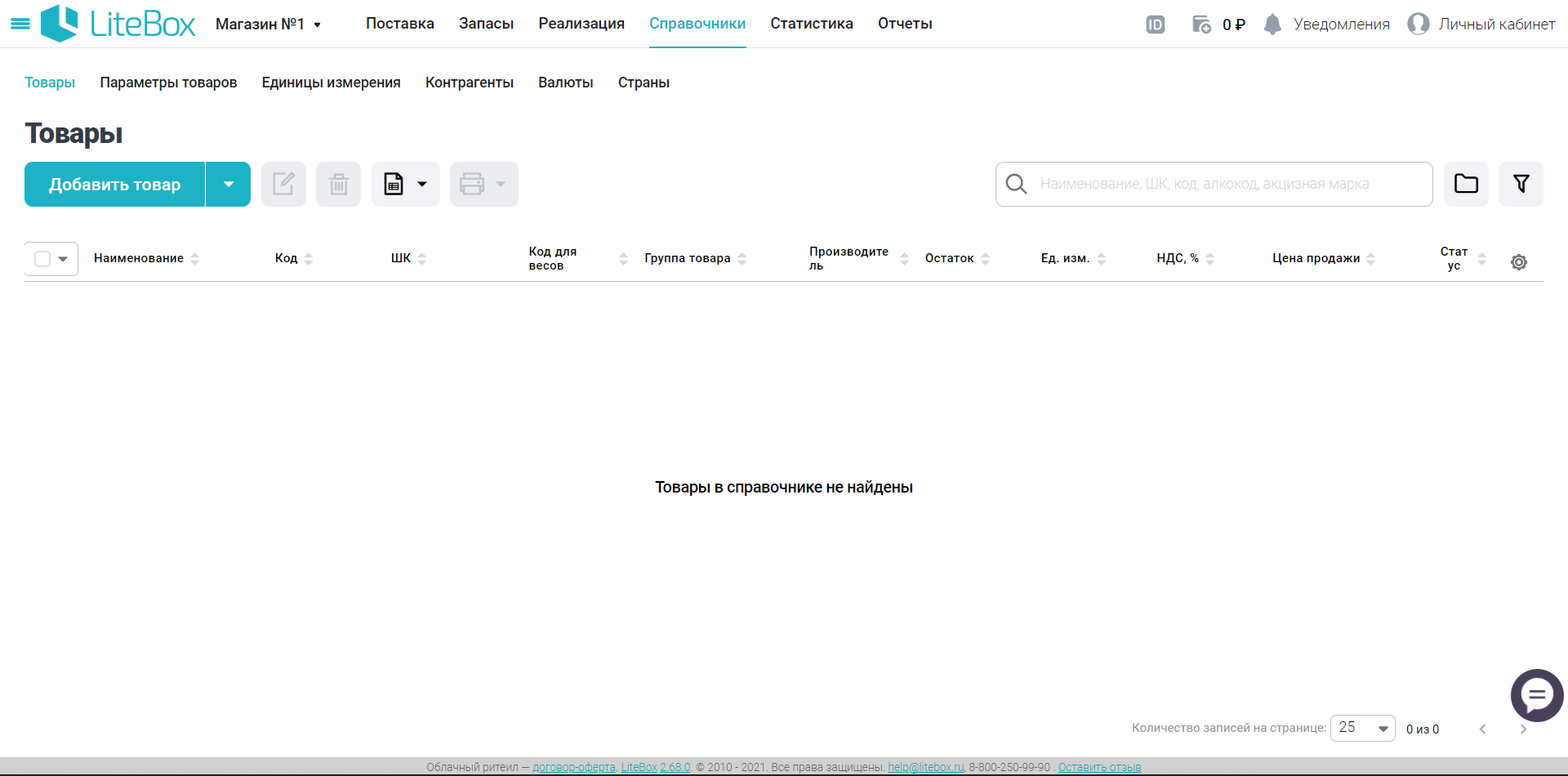Open the LiteBox 2.68.0 footer link
This screenshot has width=1568, height=776.
point(656,767)
